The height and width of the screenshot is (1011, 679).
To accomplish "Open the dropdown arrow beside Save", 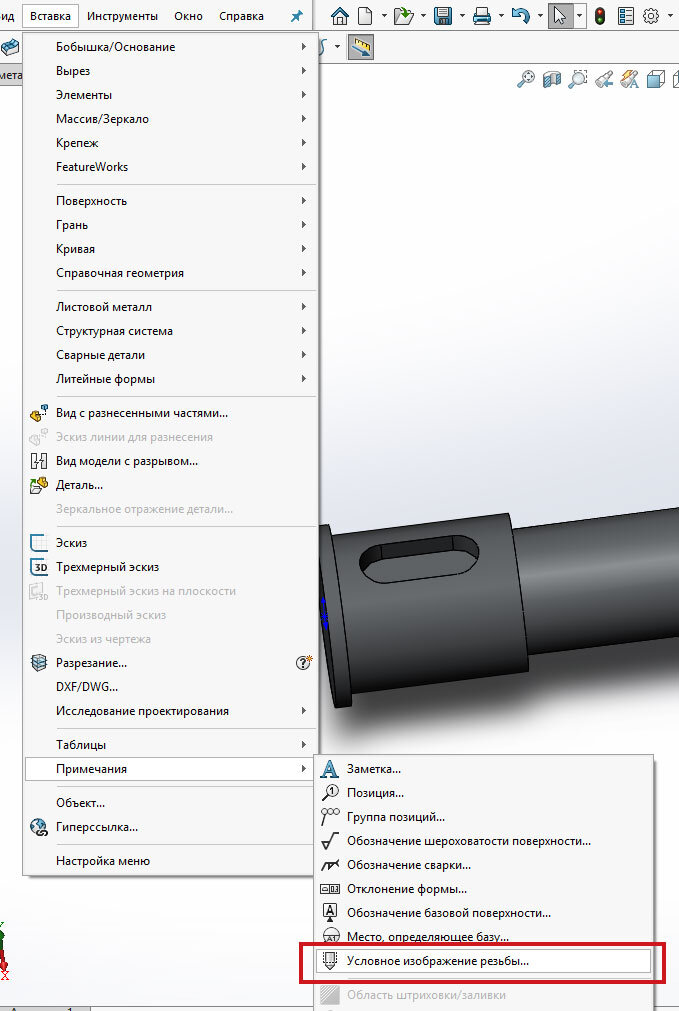I will coord(462,15).
